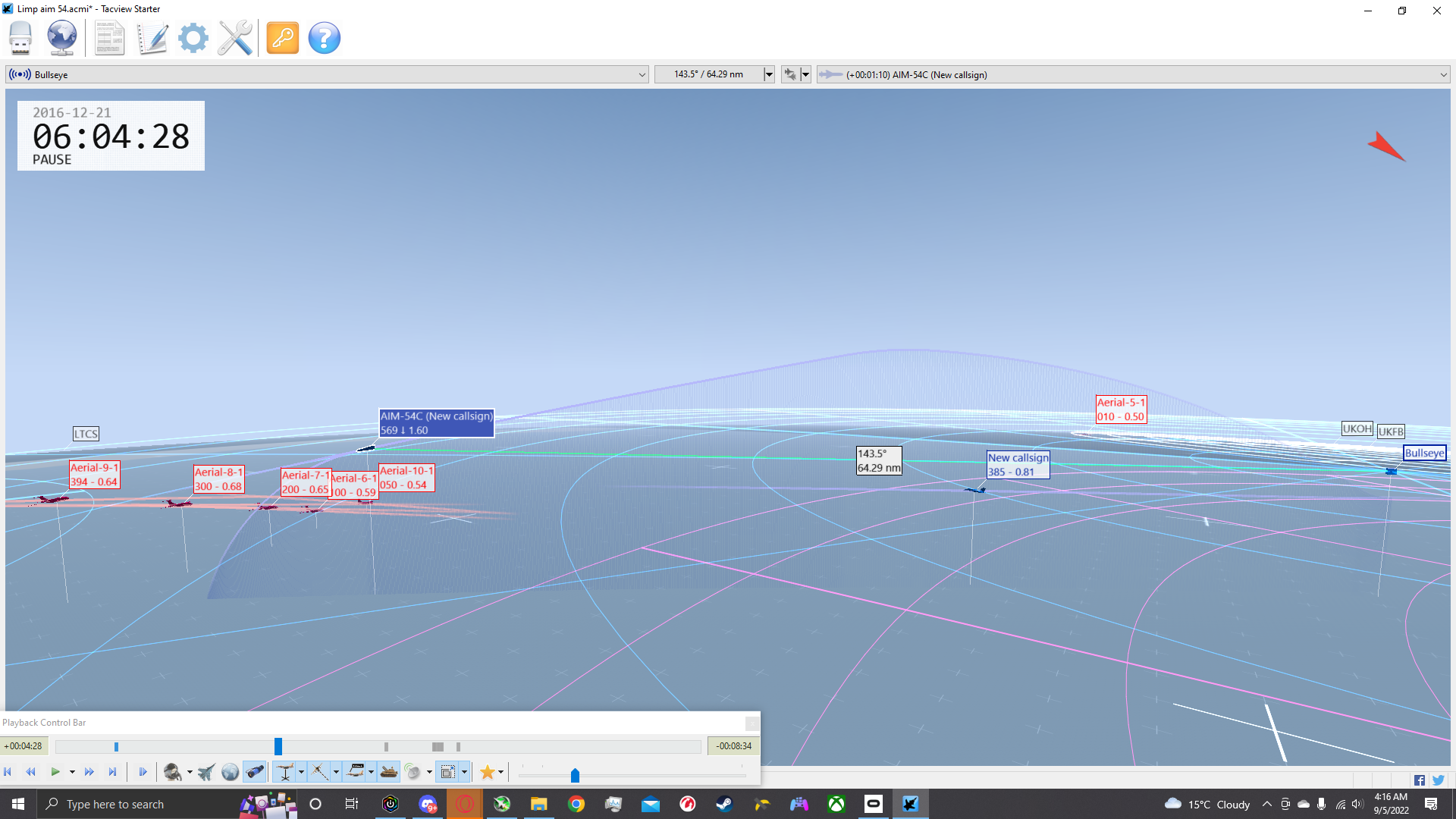Click the wide gray timeline event marker
1456x819 pixels.
tap(438, 747)
